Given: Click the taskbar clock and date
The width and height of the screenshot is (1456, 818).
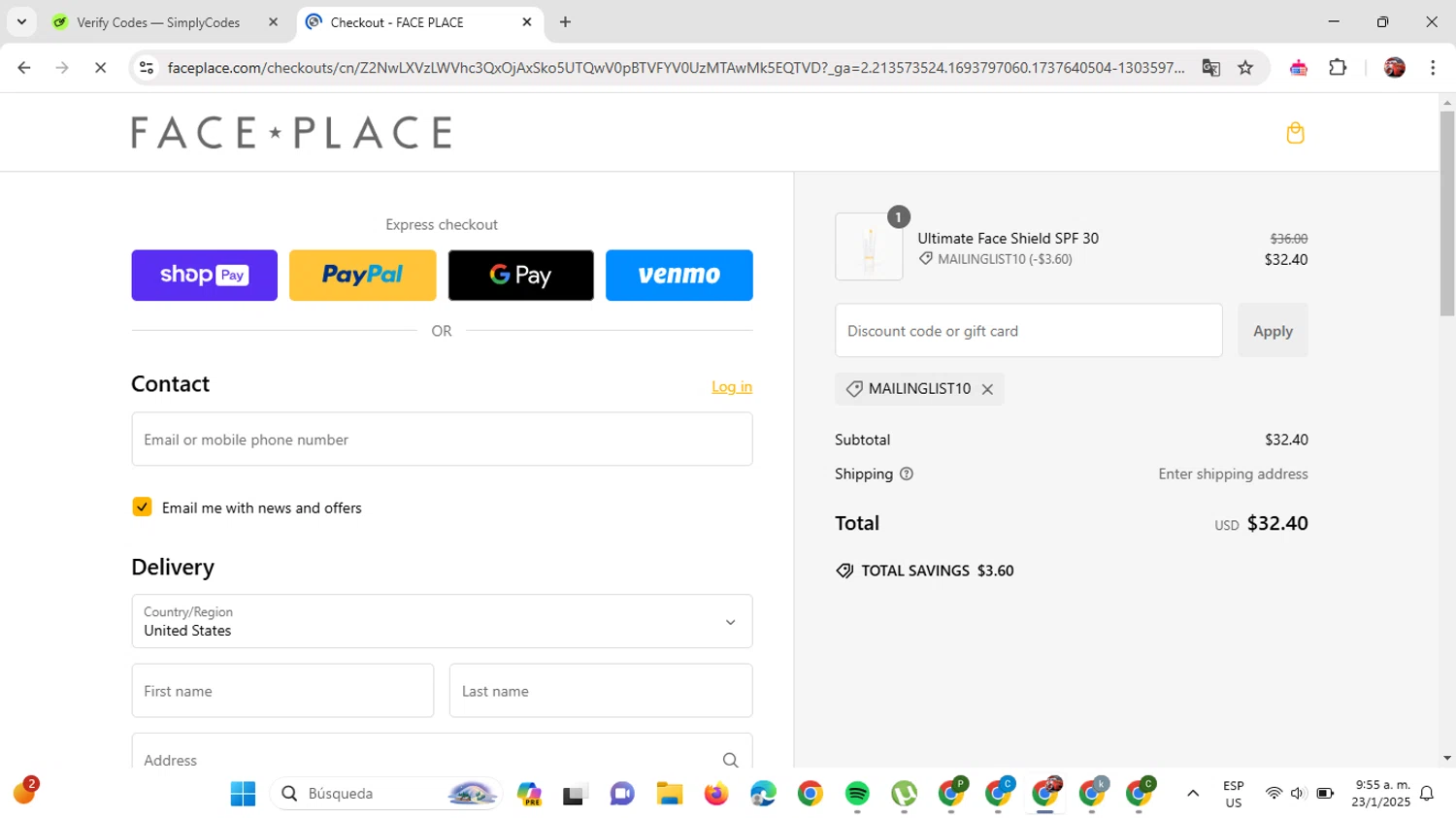Looking at the screenshot, I should click(x=1381, y=794).
